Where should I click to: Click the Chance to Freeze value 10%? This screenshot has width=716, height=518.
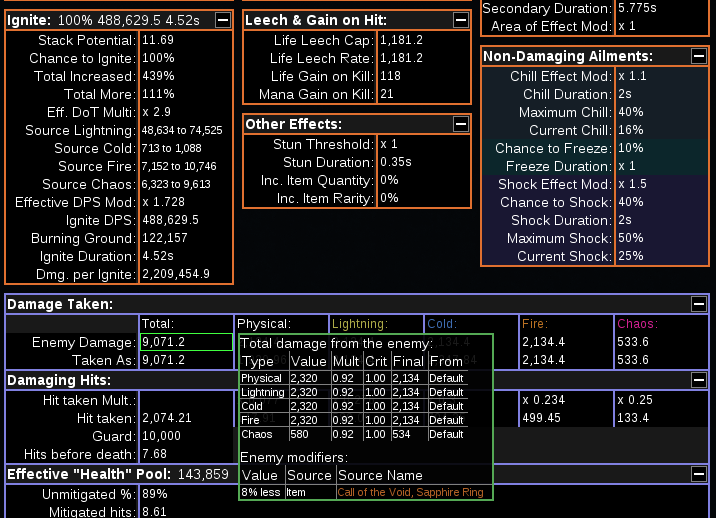pyautogui.click(x=631, y=148)
